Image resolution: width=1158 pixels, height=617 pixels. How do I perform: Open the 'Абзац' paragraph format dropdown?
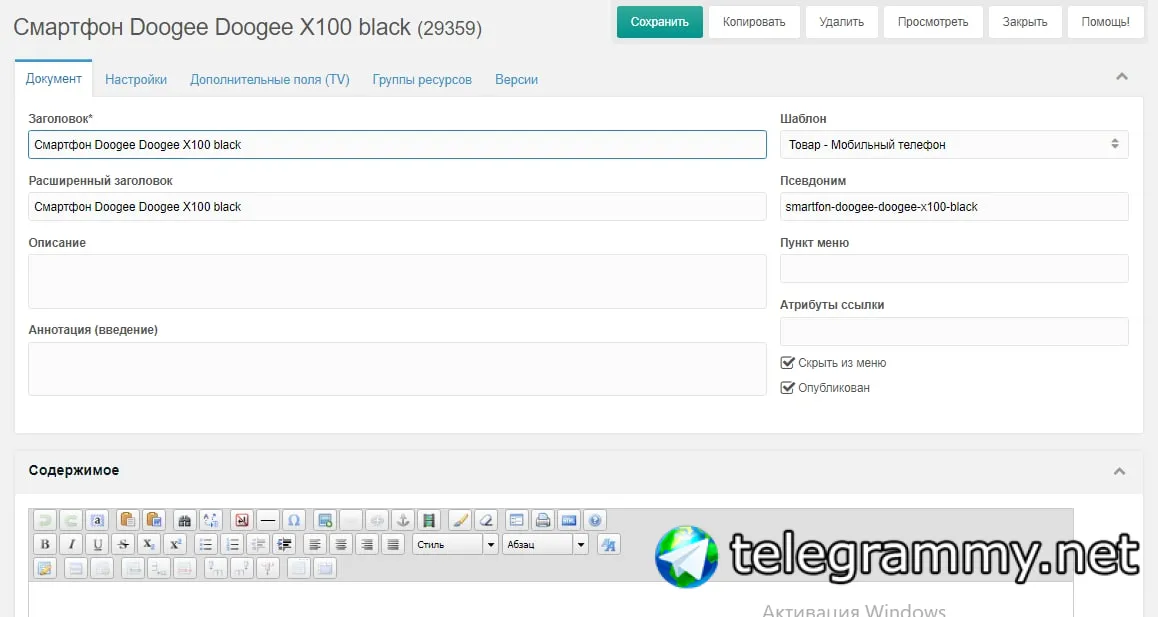[546, 545]
